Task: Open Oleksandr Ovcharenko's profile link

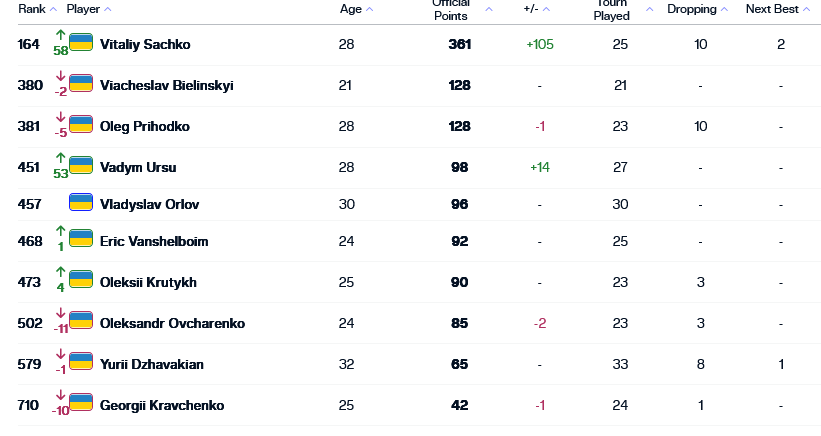Action: coord(172,323)
